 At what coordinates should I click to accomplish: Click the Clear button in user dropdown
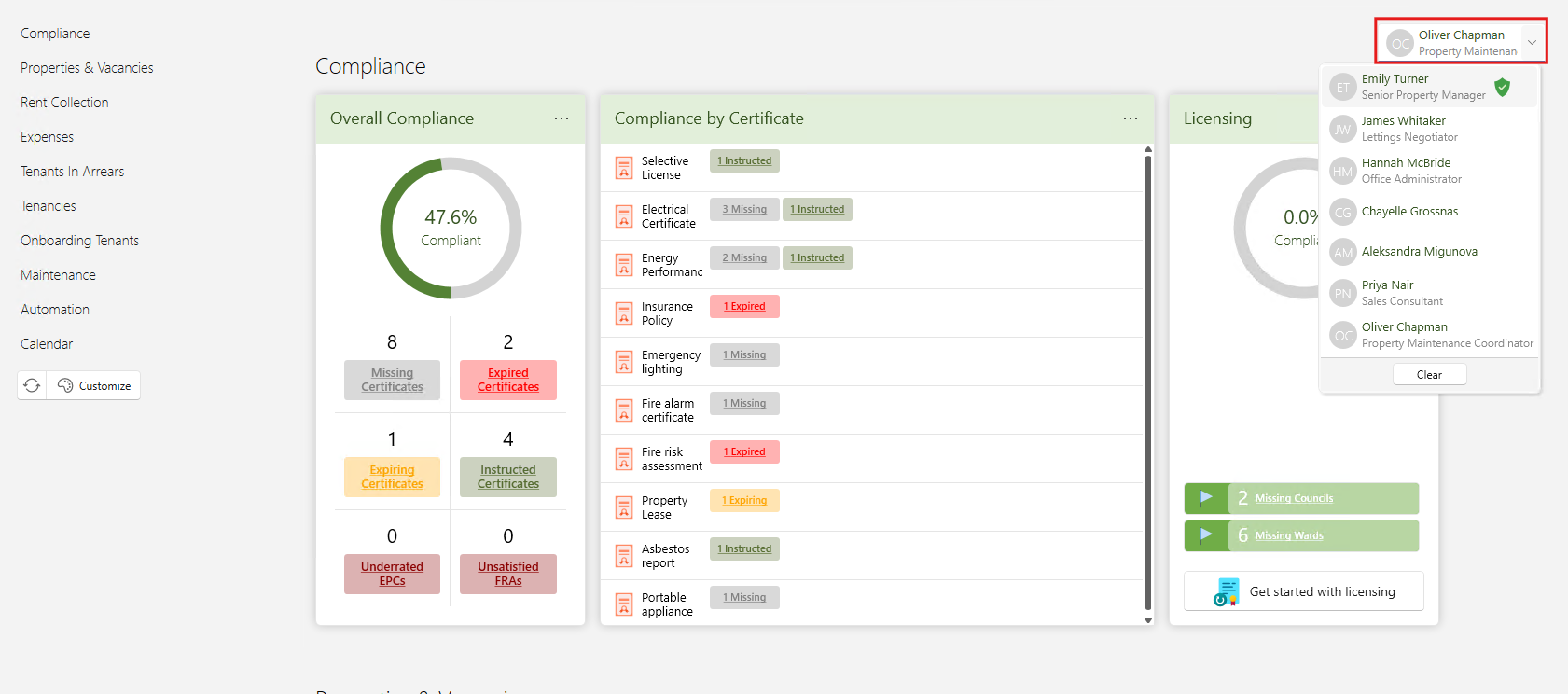tap(1429, 374)
